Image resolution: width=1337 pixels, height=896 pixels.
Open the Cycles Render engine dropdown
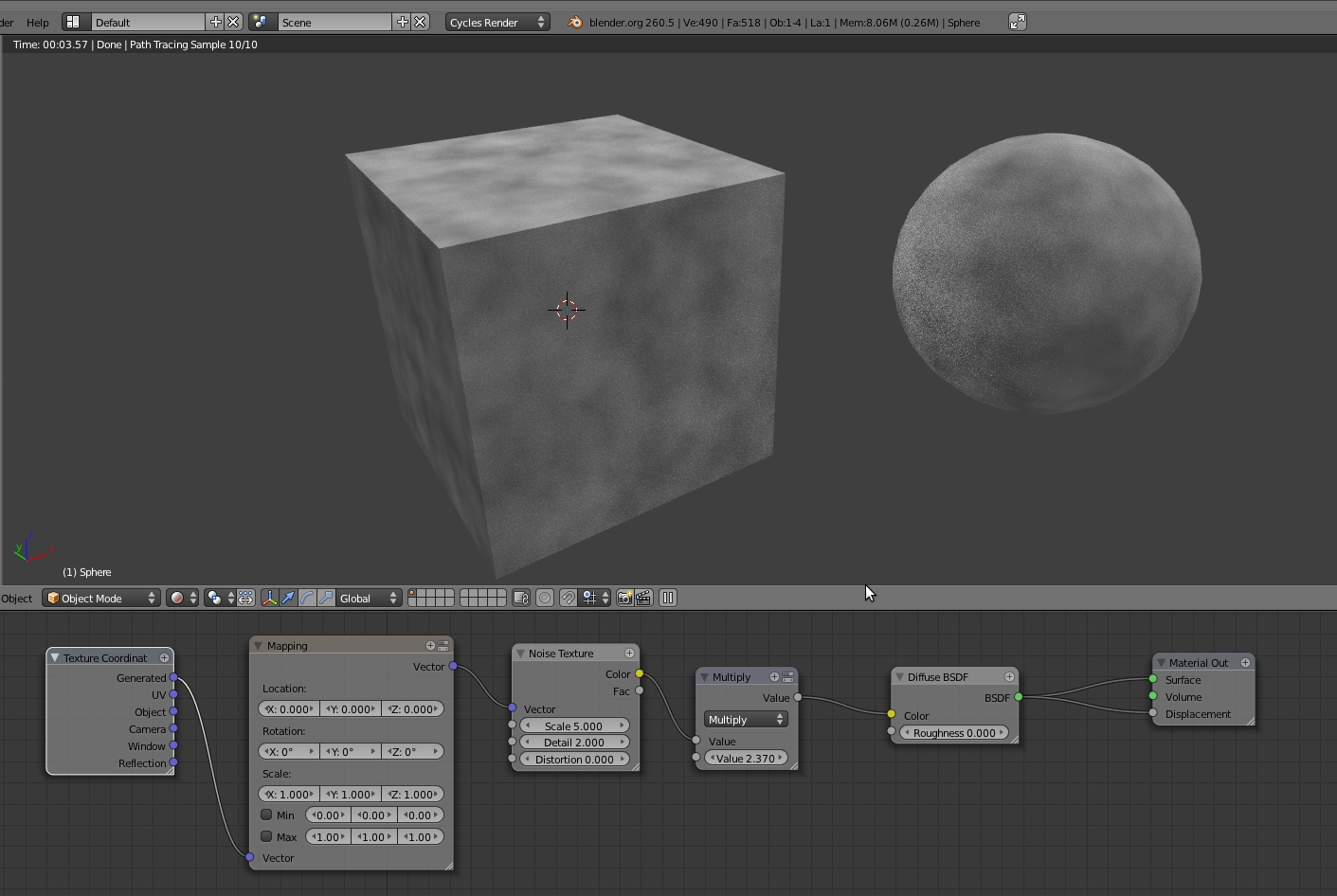497,22
